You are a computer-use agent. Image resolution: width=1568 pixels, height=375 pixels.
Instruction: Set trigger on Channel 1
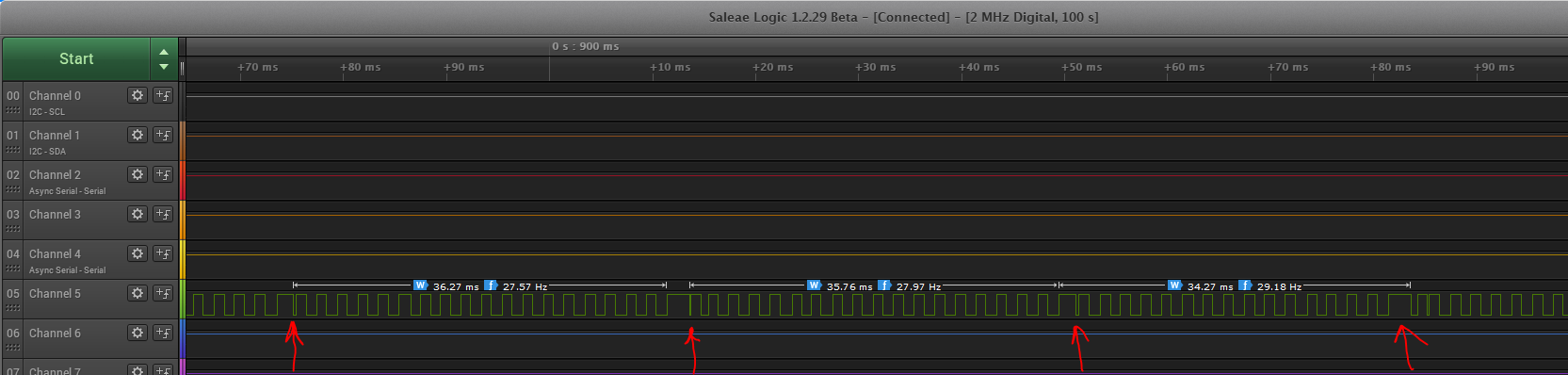(163, 135)
